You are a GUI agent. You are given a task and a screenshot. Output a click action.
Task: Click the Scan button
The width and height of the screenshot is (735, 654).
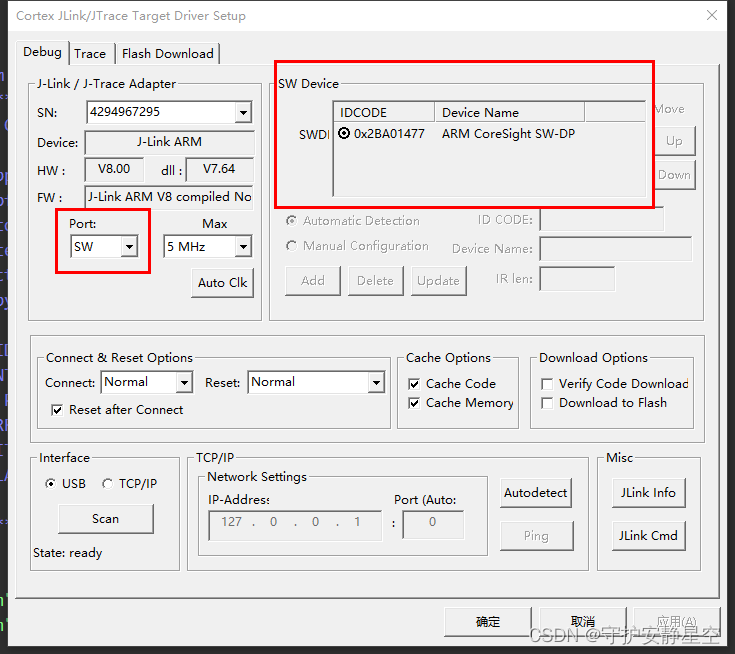(x=106, y=519)
